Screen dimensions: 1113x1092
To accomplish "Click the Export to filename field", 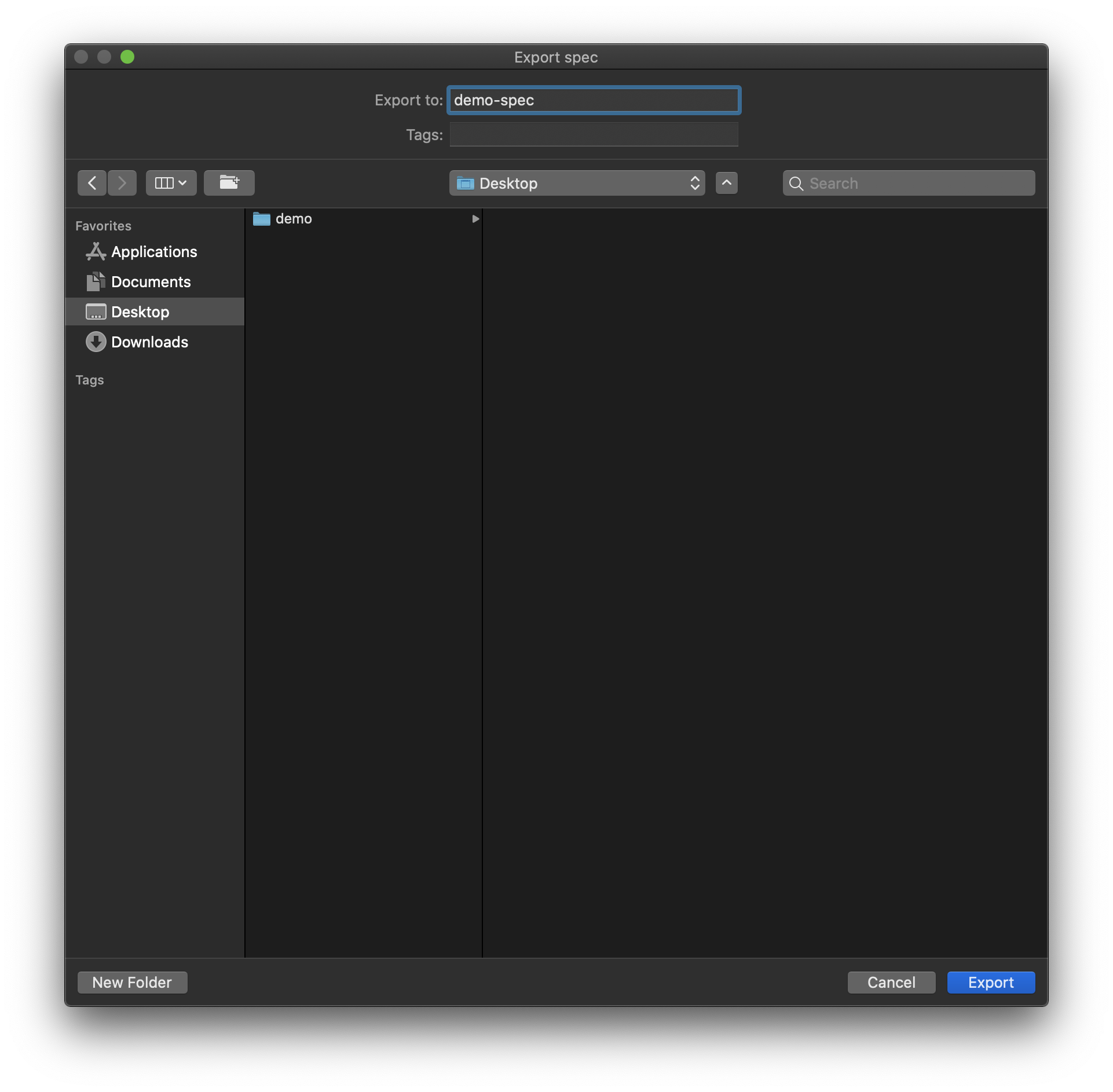I will 594,100.
